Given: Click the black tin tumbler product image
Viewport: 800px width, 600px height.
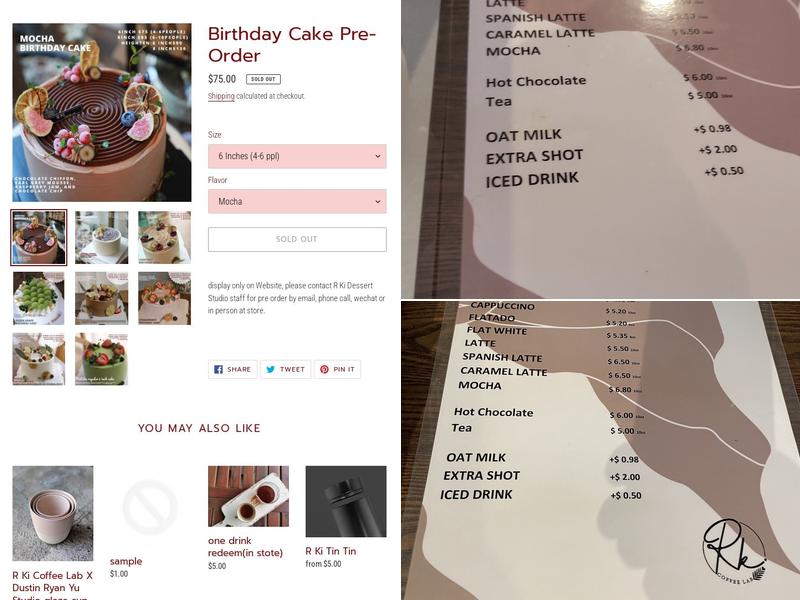Looking at the screenshot, I should (346, 501).
